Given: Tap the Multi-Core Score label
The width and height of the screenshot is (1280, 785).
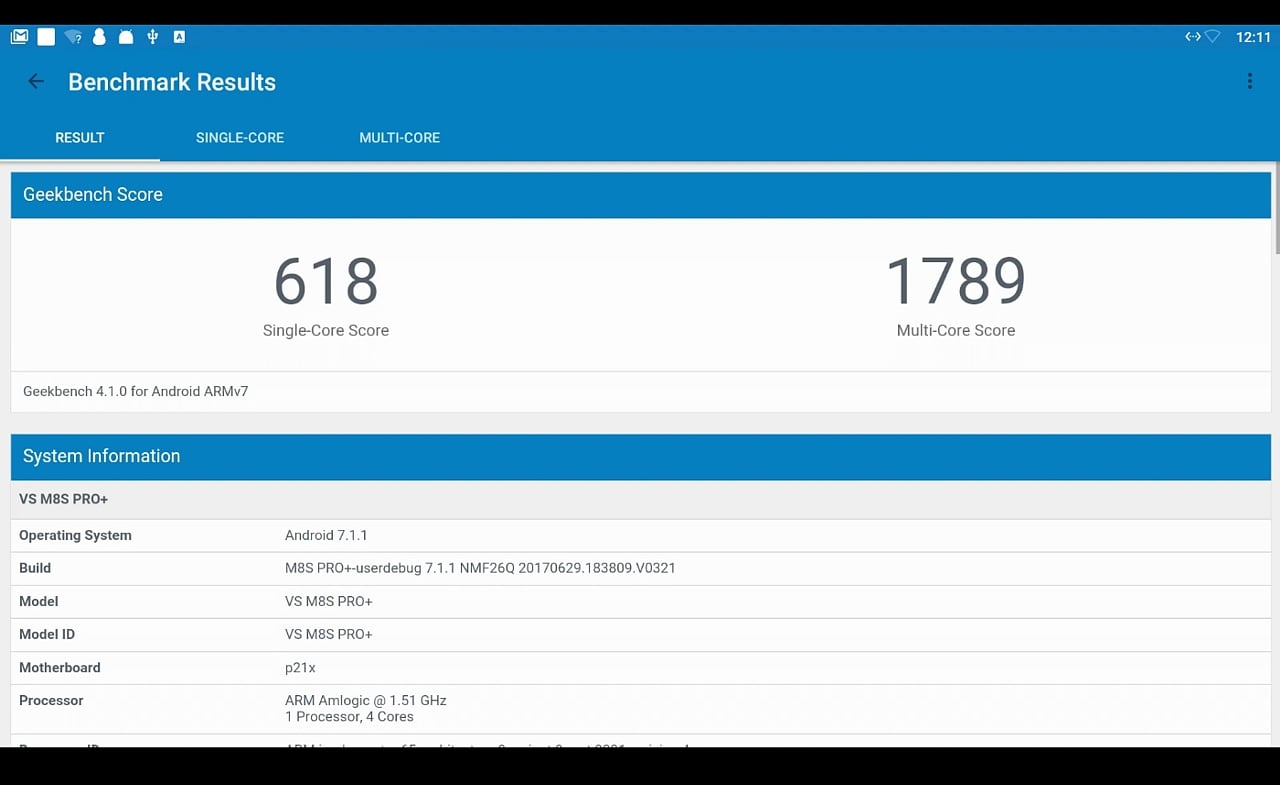Looking at the screenshot, I should point(956,330).
